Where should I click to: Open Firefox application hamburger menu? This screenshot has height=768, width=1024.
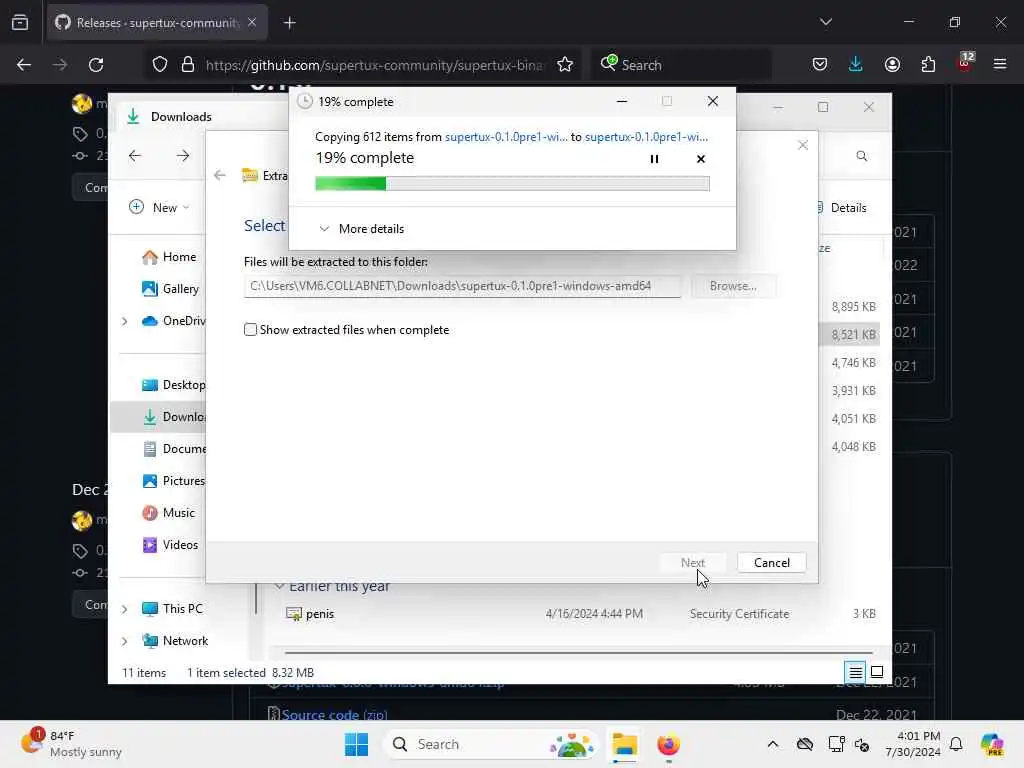[1000, 64]
